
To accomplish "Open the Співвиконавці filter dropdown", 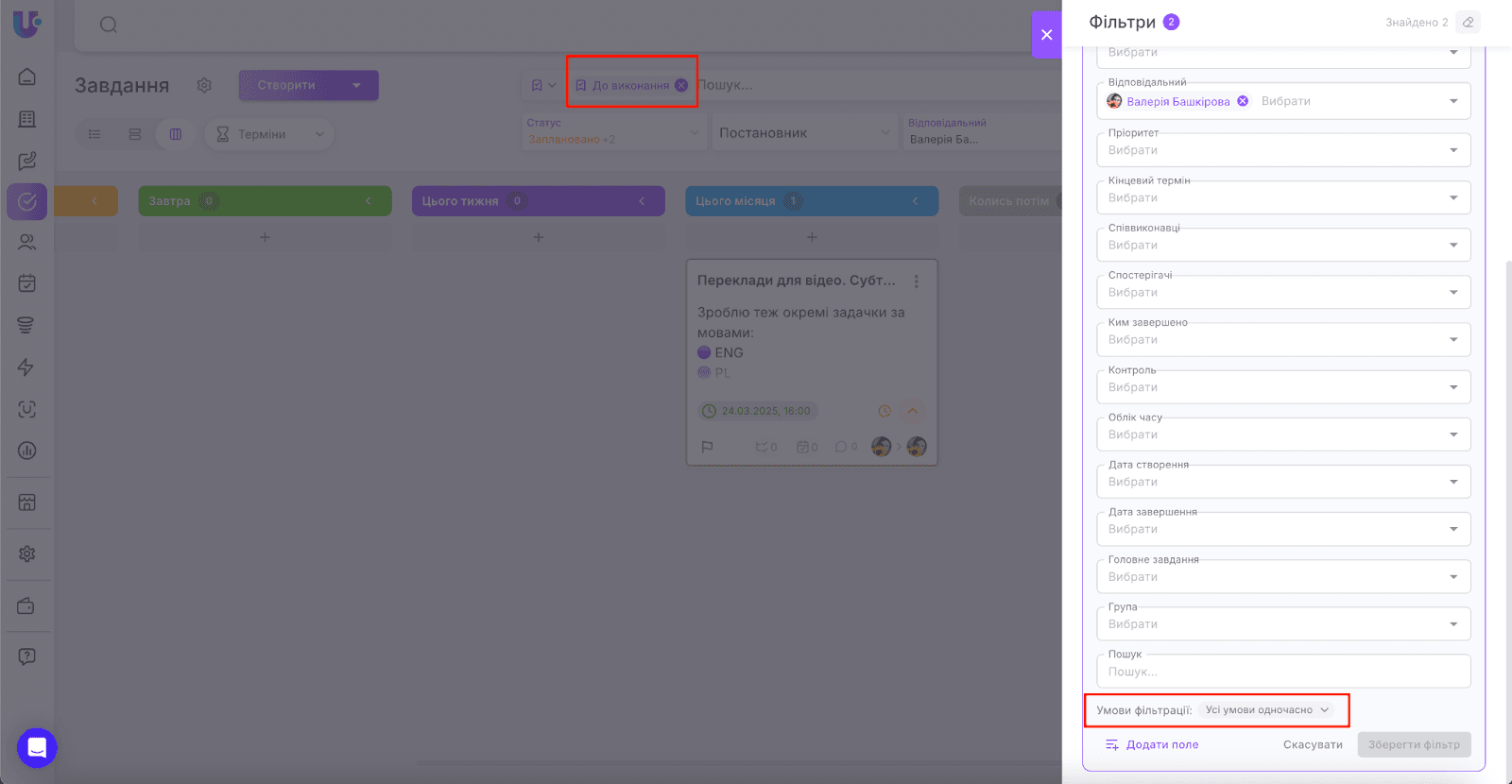I will pyautogui.click(x=1283, y=244).
